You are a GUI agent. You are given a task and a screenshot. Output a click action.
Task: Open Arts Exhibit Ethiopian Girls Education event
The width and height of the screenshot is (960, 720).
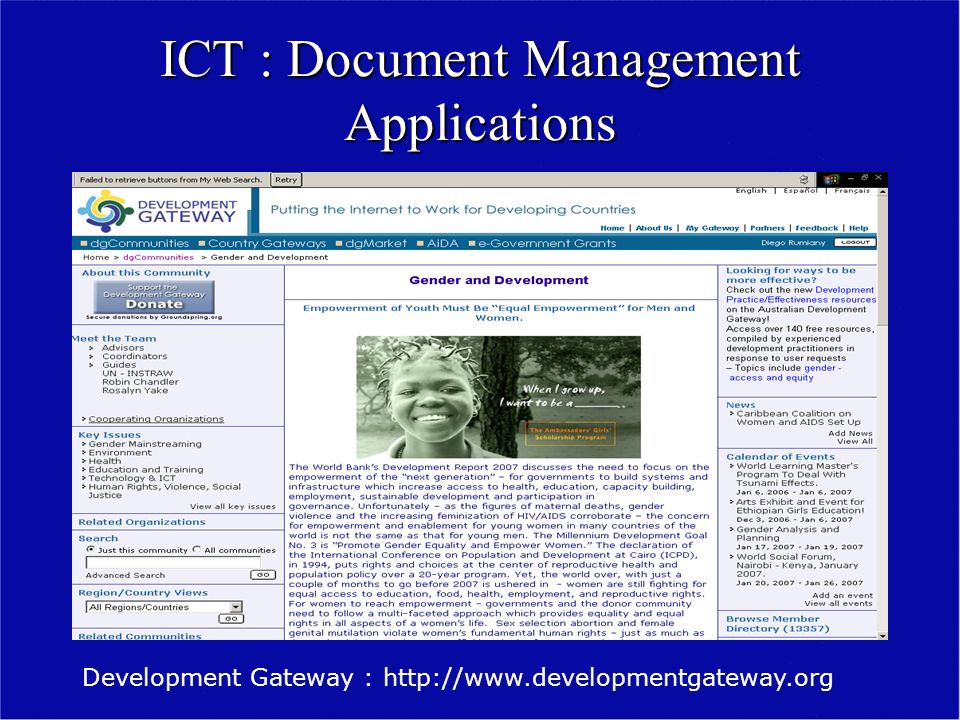pos(800,506)
